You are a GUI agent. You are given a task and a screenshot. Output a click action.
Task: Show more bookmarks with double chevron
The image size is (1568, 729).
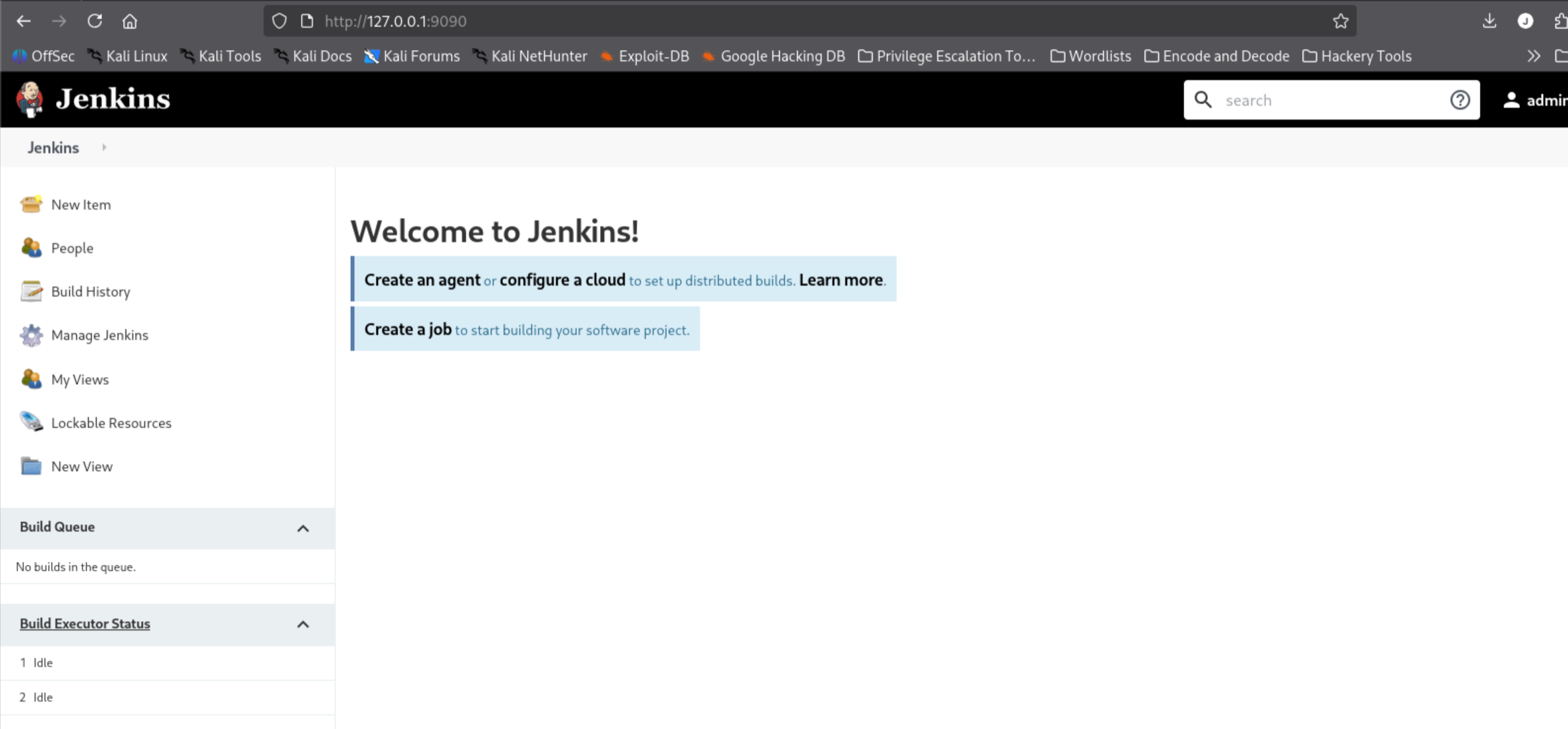[1534, 56]
